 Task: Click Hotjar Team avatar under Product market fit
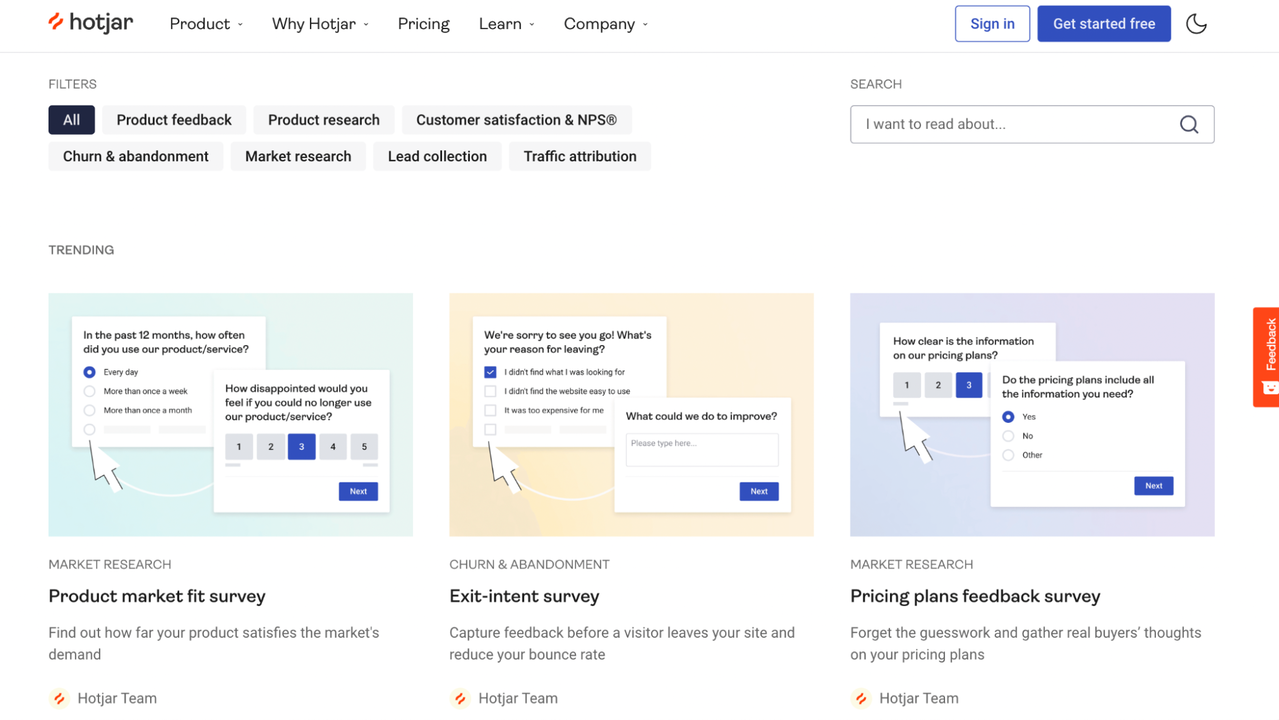click(60, 698)
